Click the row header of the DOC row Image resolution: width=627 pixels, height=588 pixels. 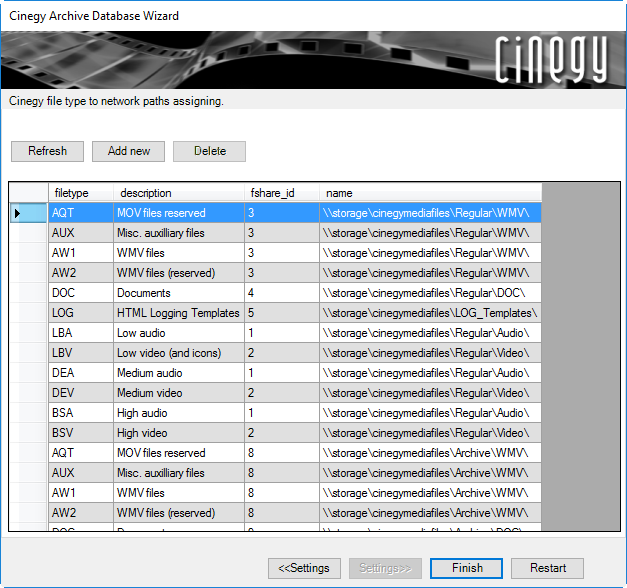pyautogui.click(x=28, y=293)
